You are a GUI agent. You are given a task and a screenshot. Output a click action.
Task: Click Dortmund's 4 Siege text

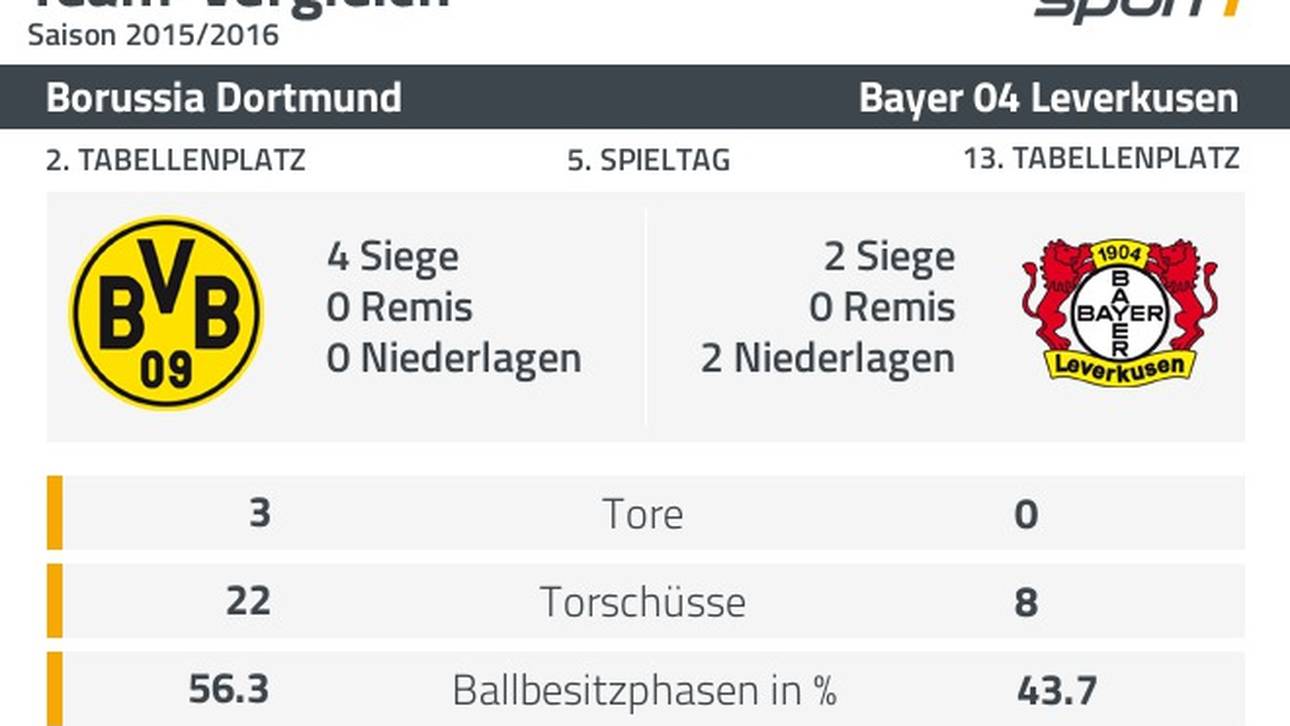392,257
